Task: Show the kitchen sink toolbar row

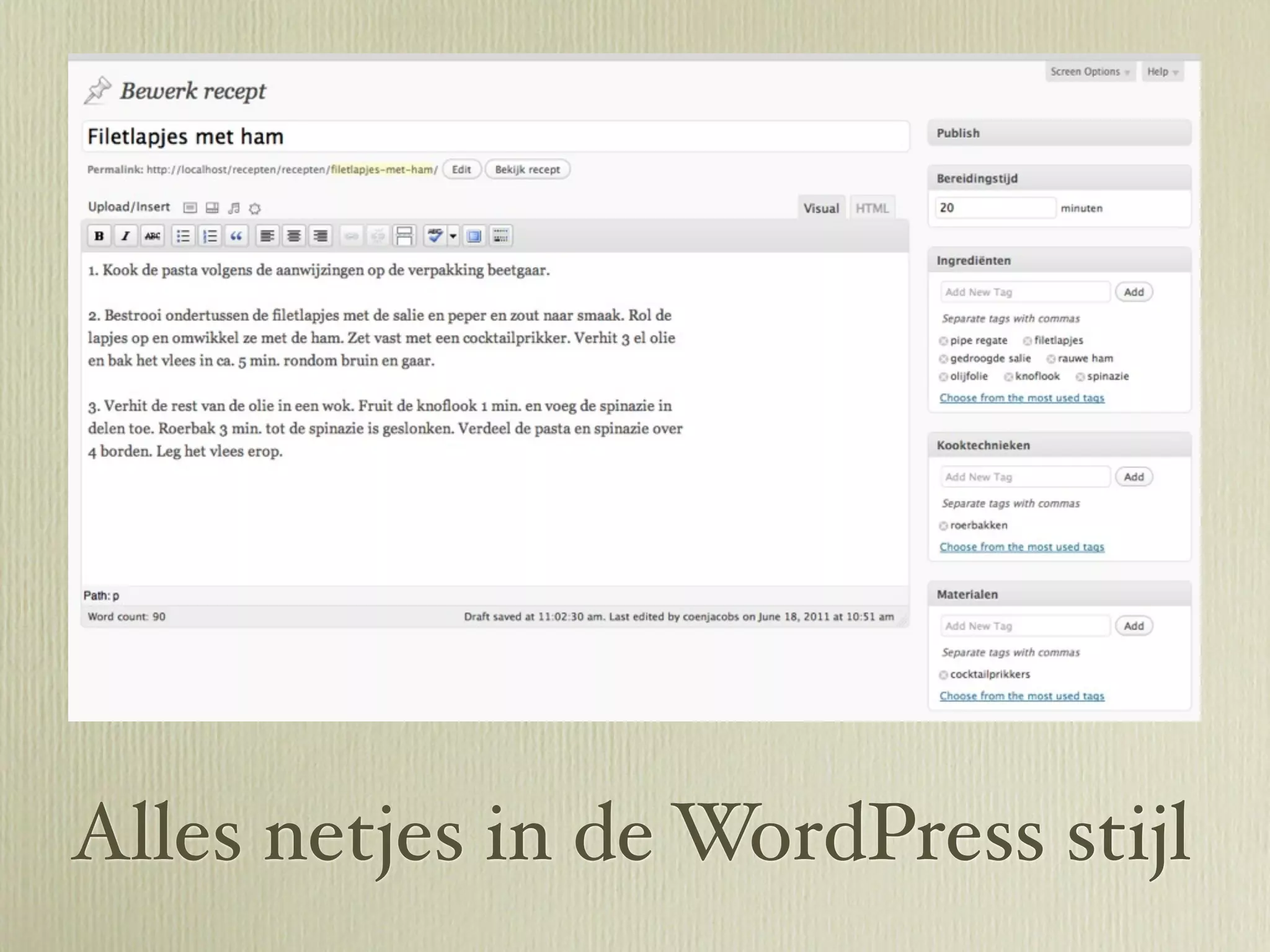Action: (501, 236)
